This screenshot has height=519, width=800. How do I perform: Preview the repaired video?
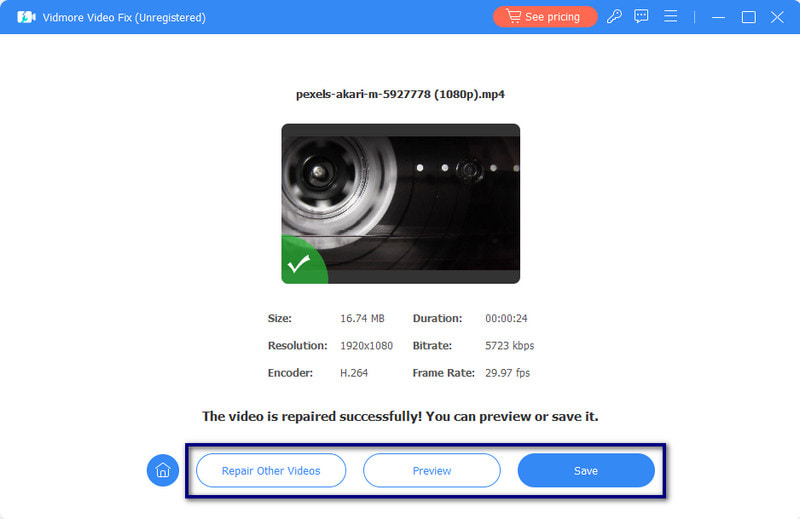coord(431,470)
